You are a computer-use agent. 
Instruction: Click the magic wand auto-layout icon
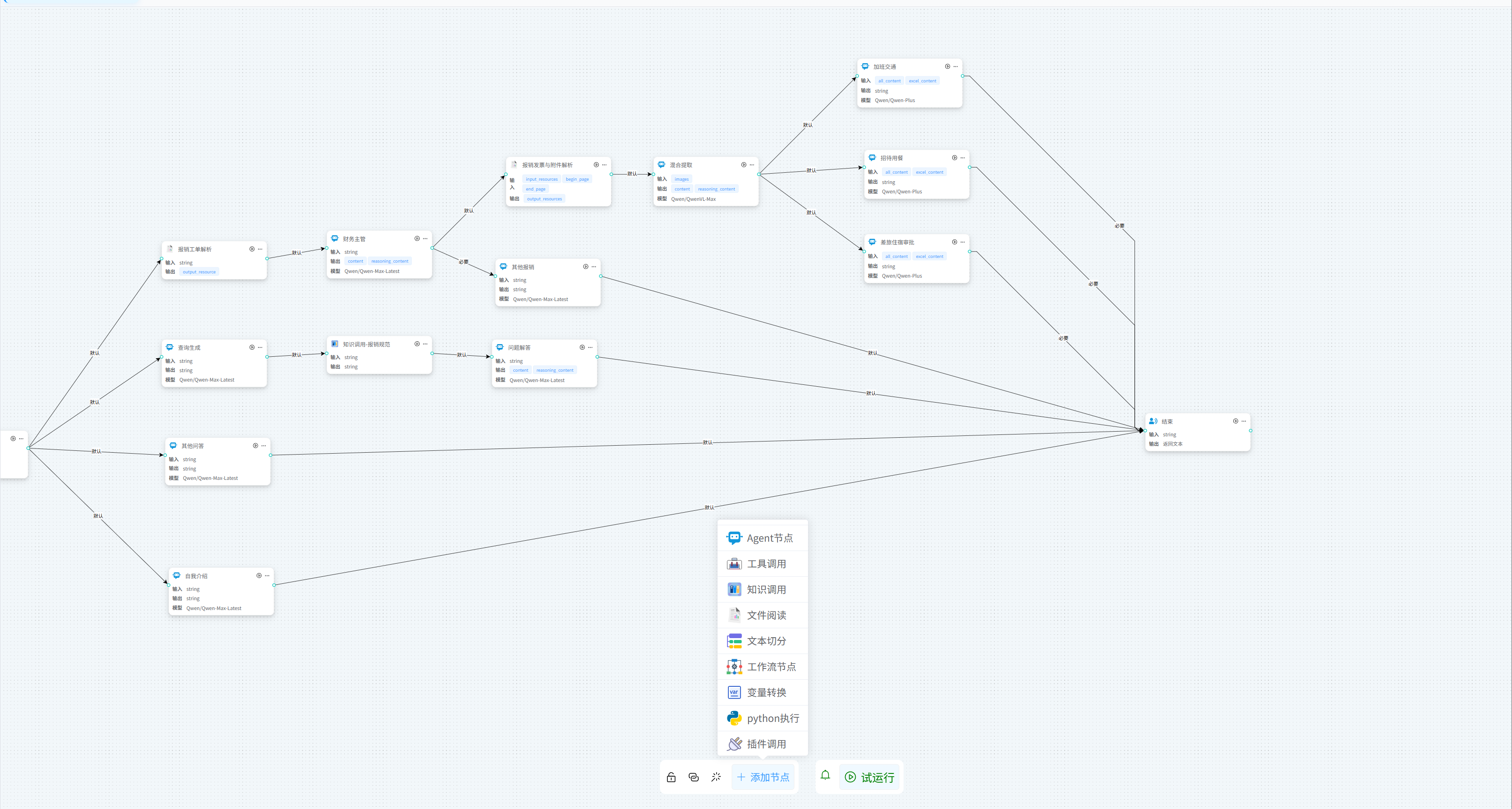pyautogui.click(x=716, y=777)
